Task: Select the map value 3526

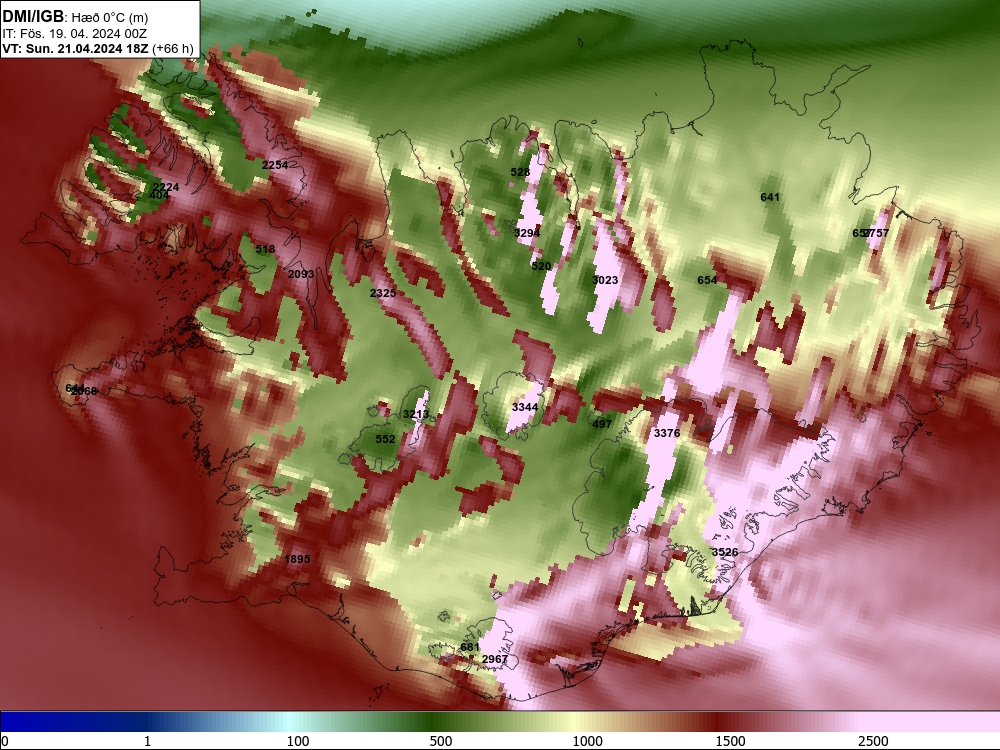Action: pos(724,552)
